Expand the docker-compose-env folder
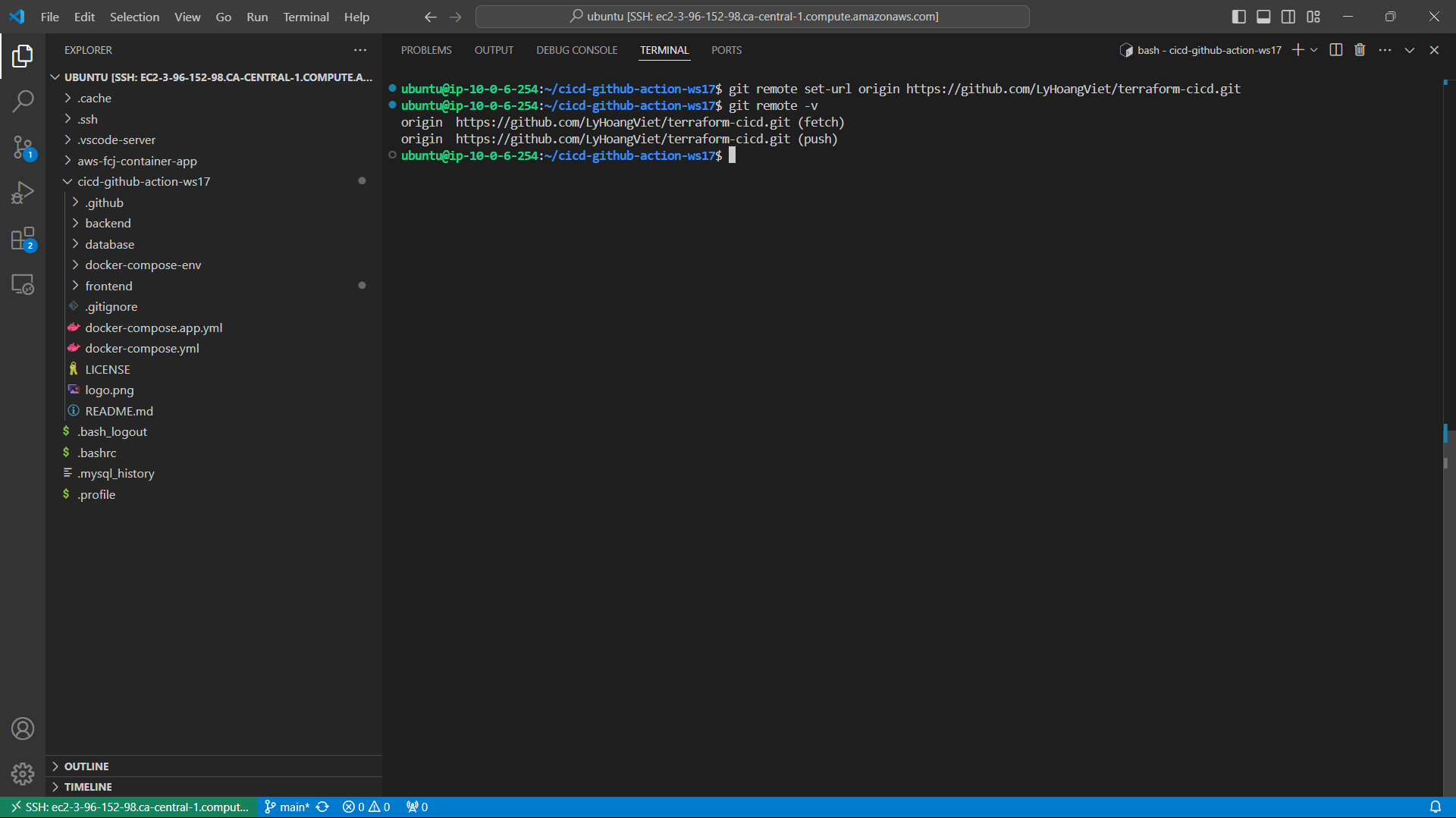This screenshot has height=818, width=1456. (212, 265)
